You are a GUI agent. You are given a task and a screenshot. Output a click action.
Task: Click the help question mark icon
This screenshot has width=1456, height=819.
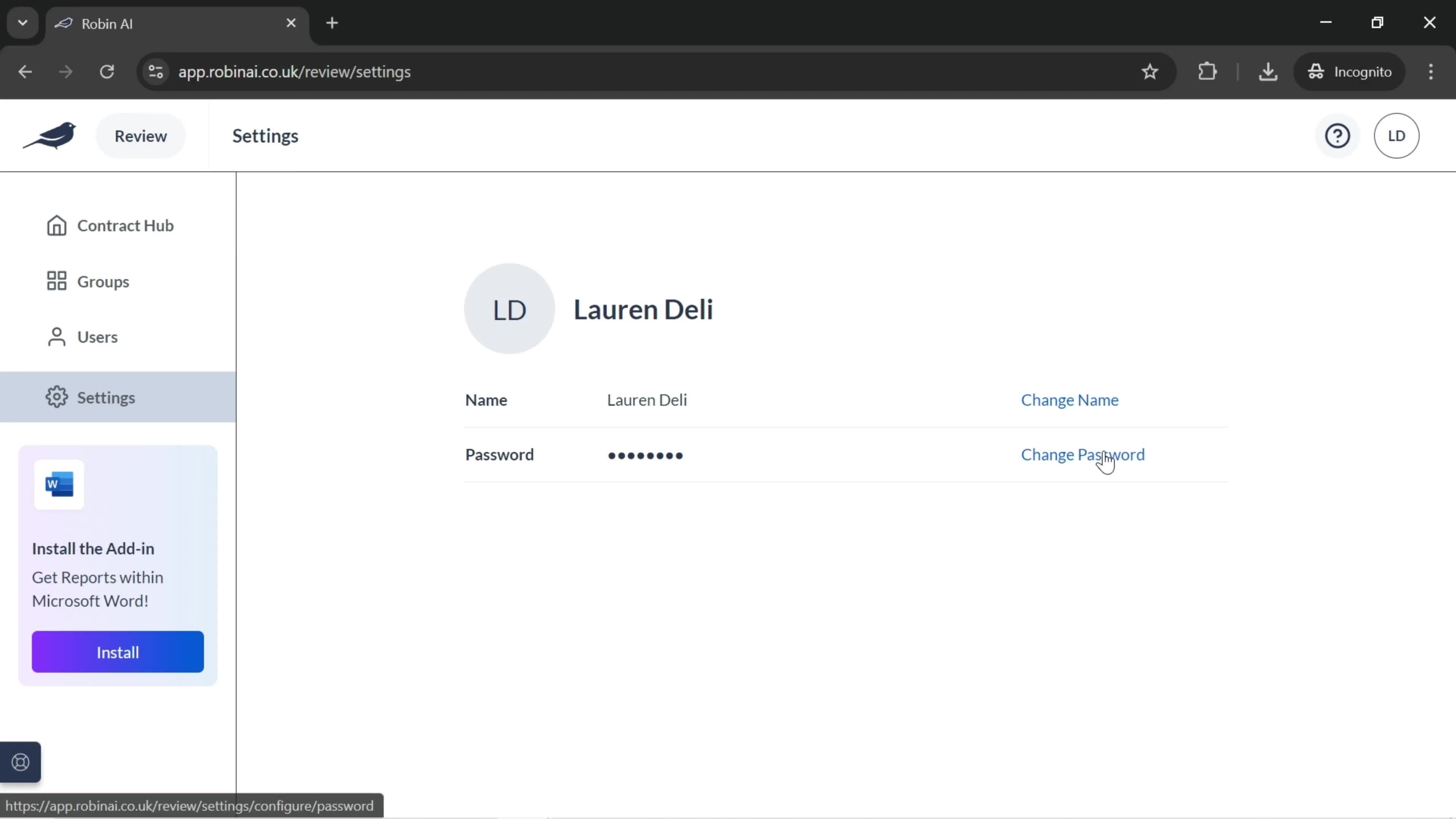(1338, 135)
